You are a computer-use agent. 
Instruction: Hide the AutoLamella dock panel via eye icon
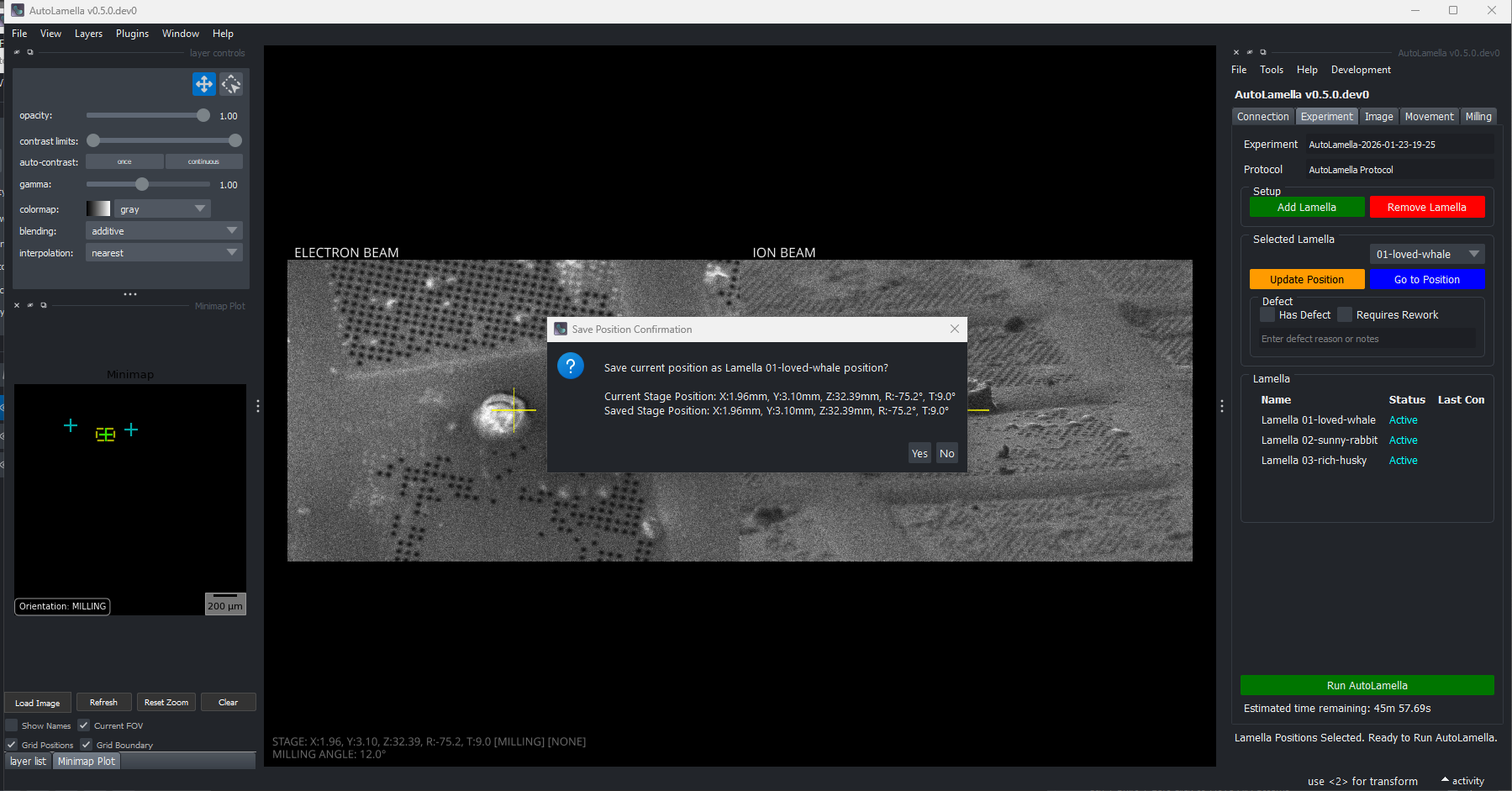pos(1250,52)
